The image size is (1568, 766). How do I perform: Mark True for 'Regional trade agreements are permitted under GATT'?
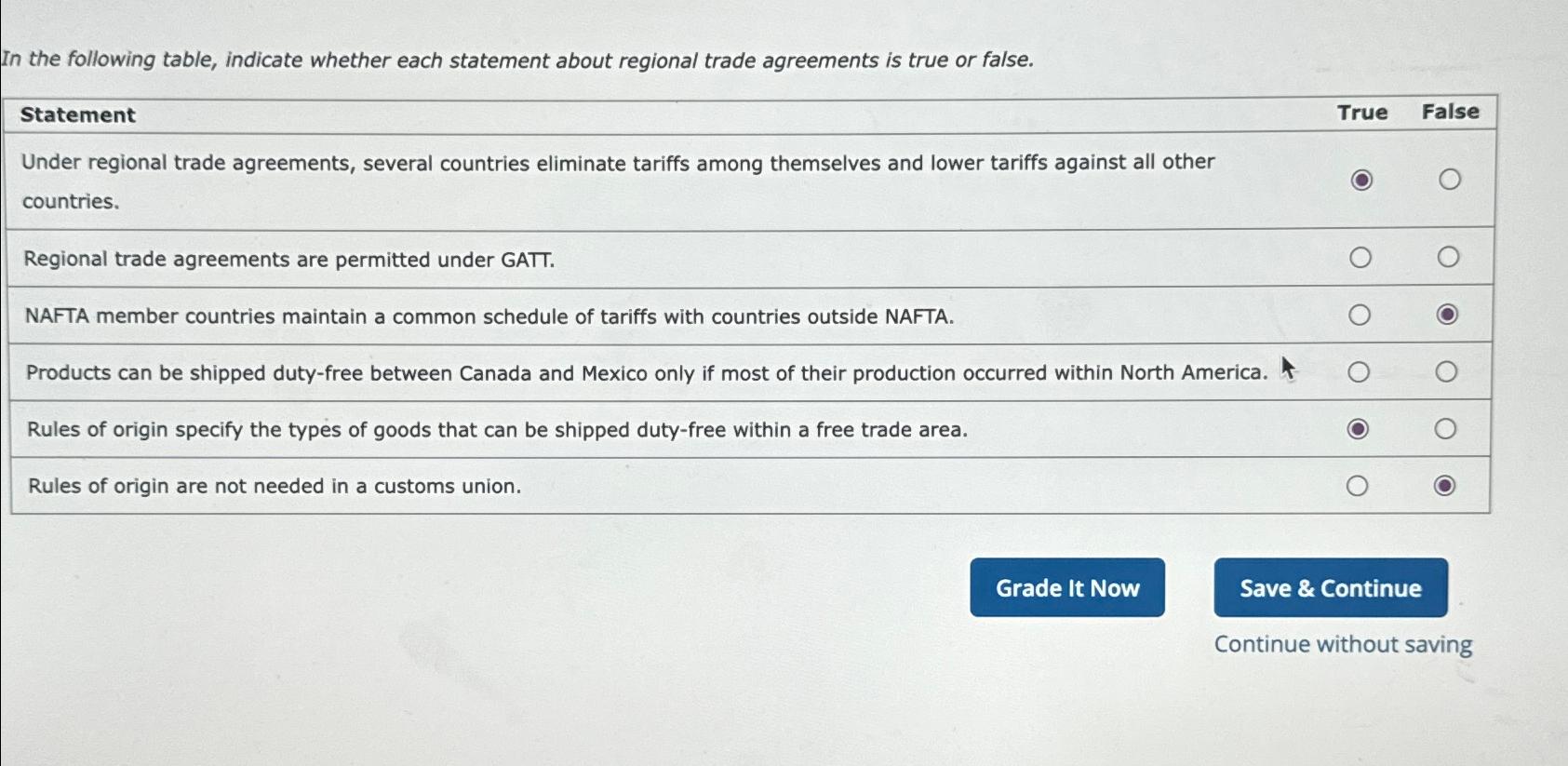1360,258
